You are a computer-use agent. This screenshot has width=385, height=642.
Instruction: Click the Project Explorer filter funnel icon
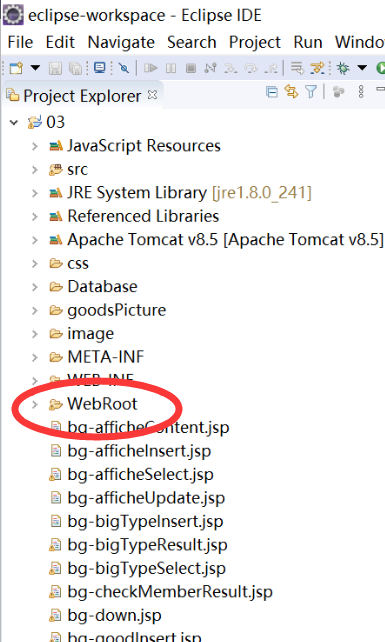pyautogui.click(x=311, y=92)
